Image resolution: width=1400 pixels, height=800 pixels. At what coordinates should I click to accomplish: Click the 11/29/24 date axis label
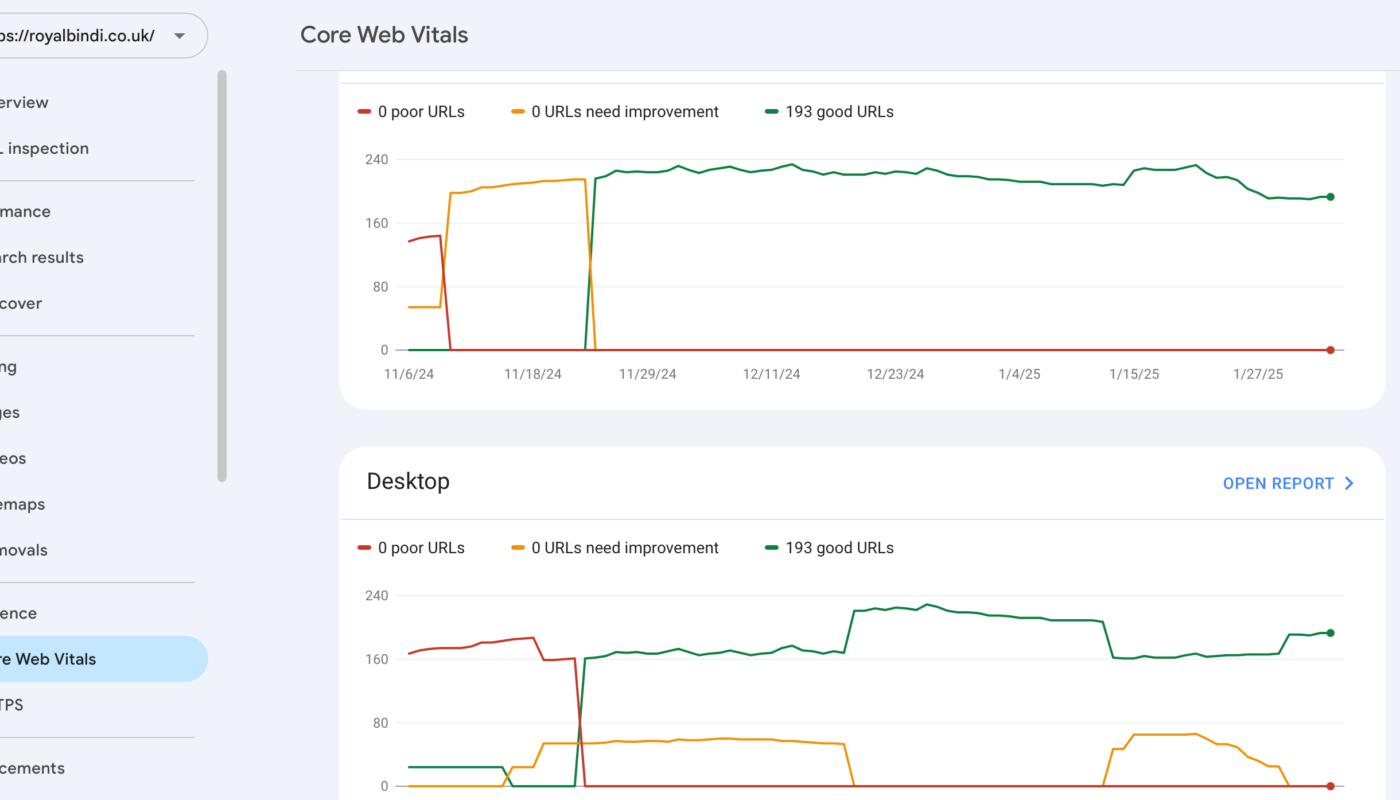[648, 374]
